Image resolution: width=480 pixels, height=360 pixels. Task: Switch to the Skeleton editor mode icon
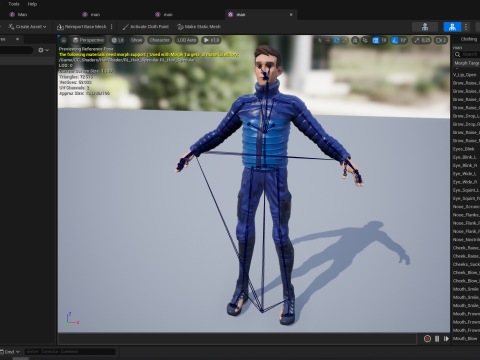[425, 27]
